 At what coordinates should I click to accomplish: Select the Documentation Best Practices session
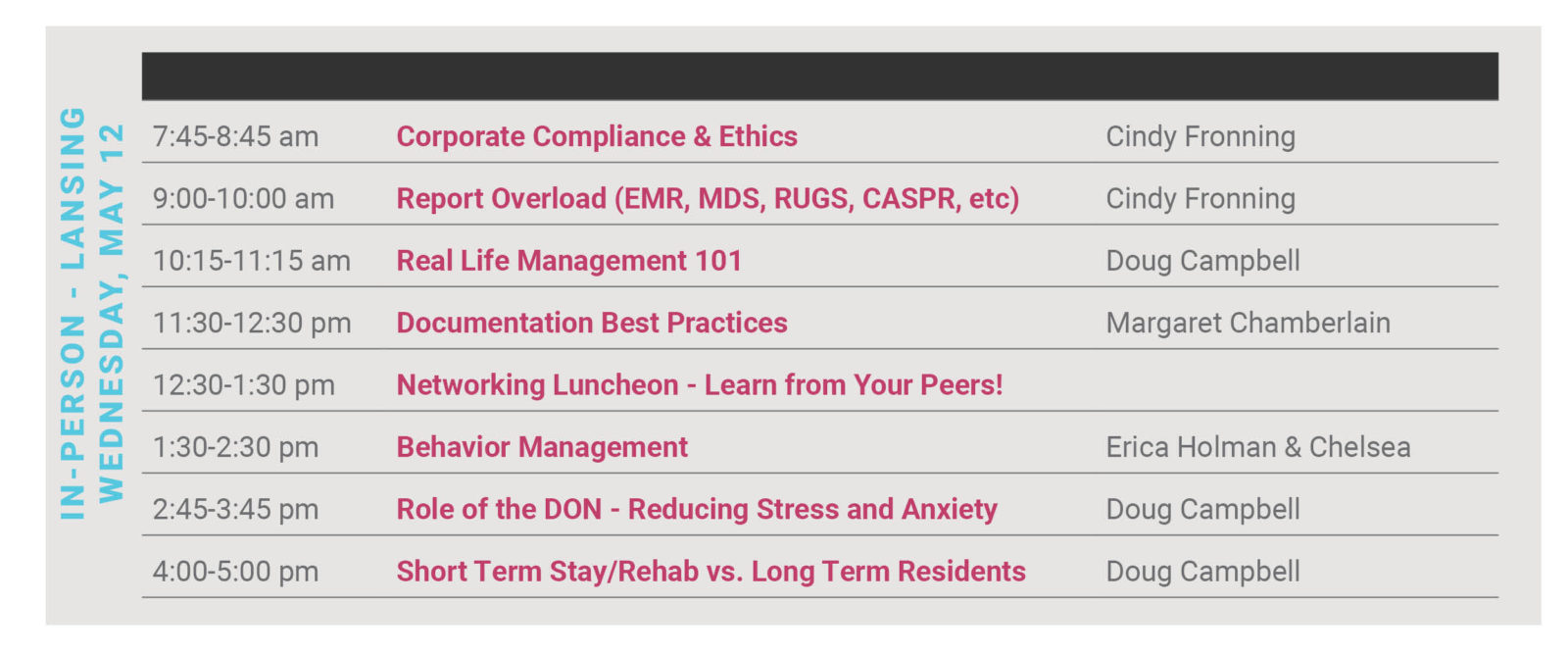tap(592, 323)
